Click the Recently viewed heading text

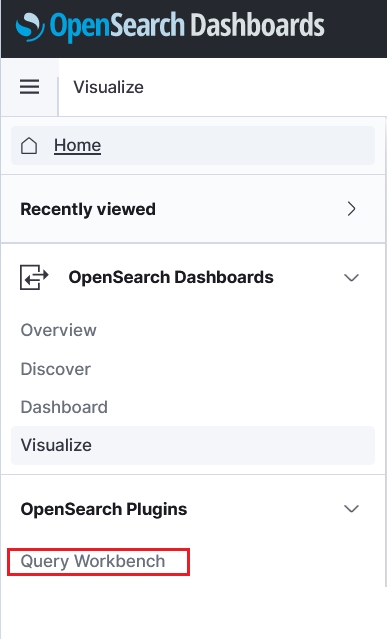[88, 209]
